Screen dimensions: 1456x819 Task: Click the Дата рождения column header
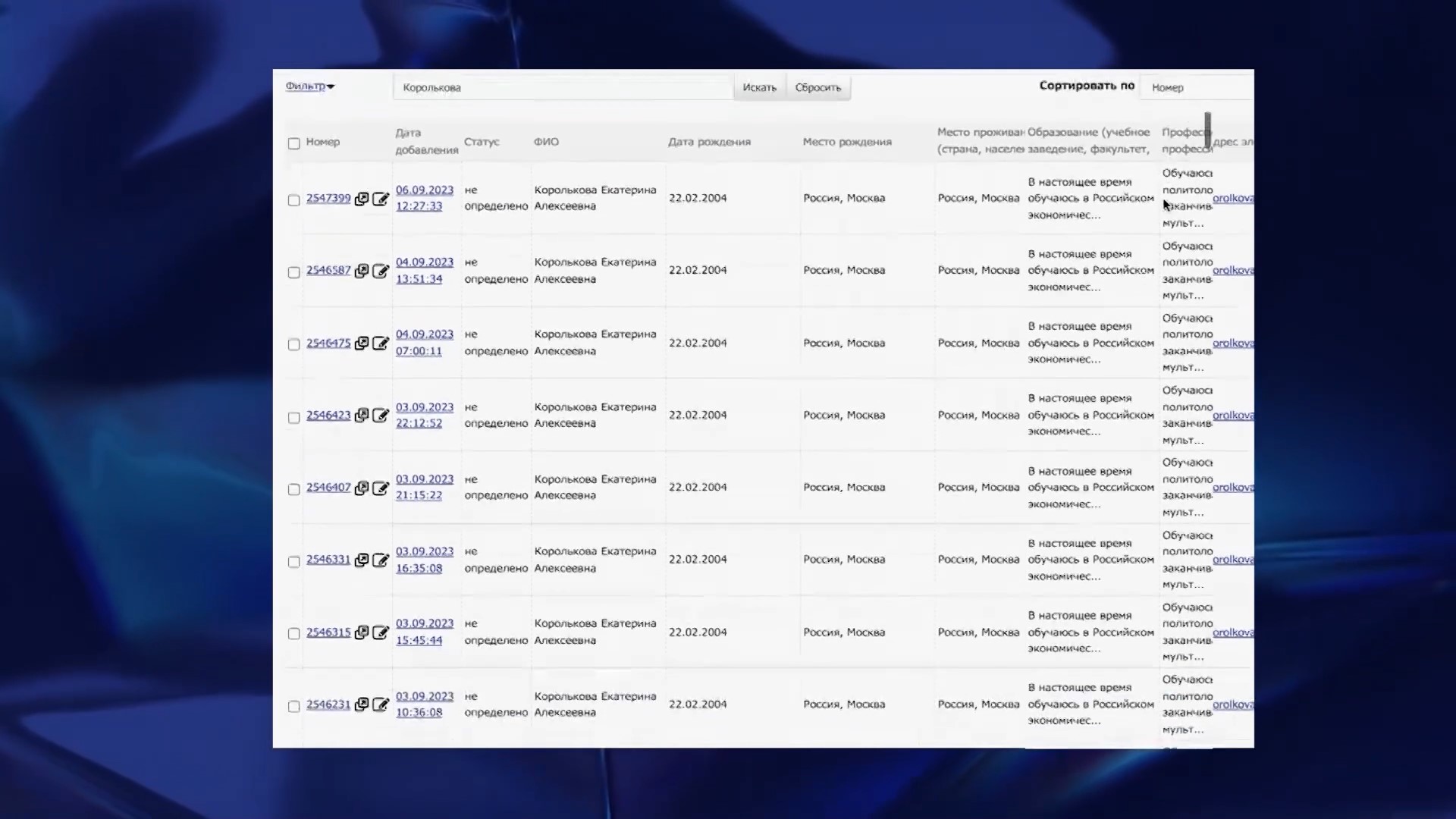(x=709, y=142)
